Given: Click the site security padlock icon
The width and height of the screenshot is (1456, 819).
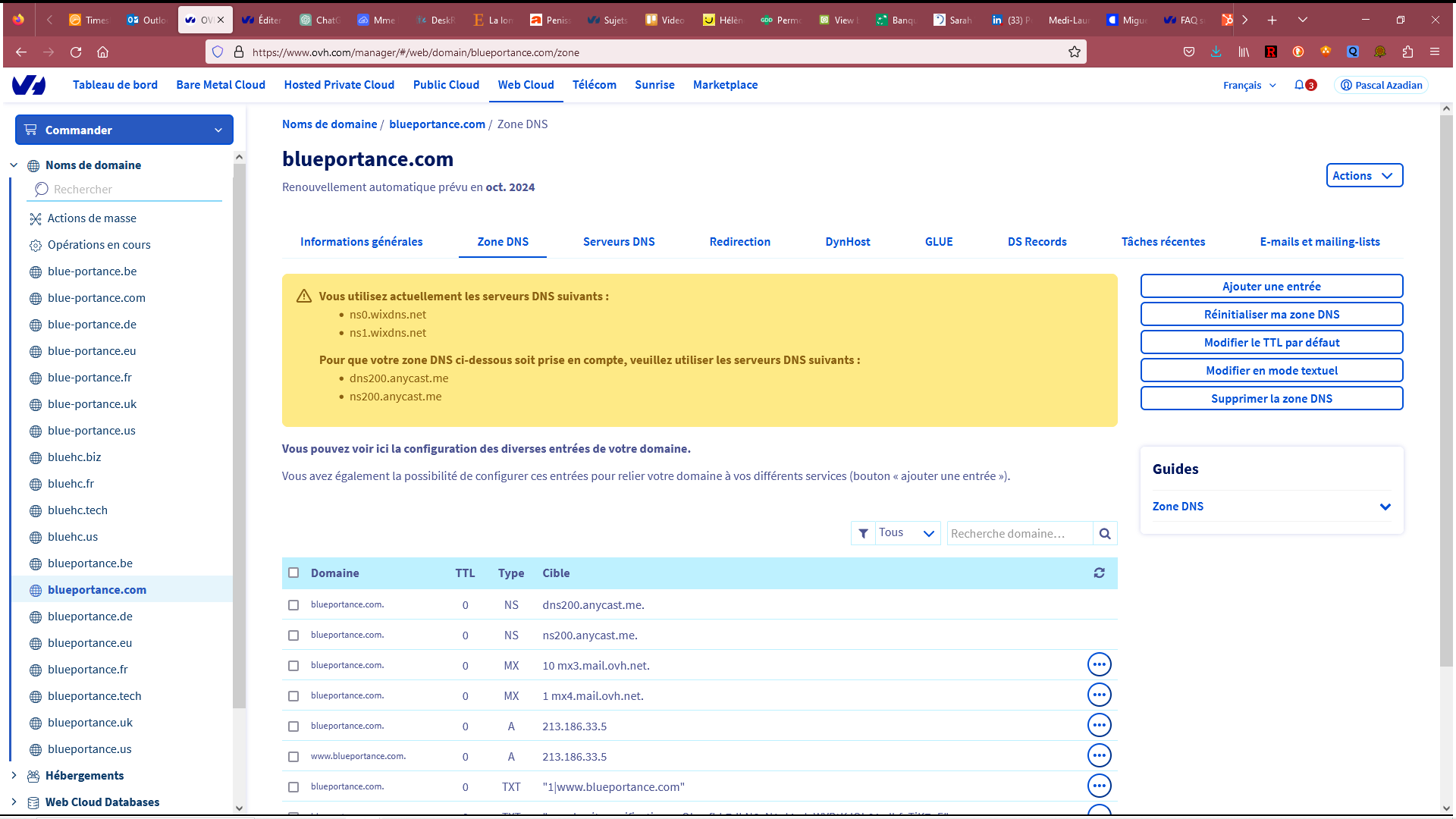Looking at the screenshot, I should click(238, 52).
